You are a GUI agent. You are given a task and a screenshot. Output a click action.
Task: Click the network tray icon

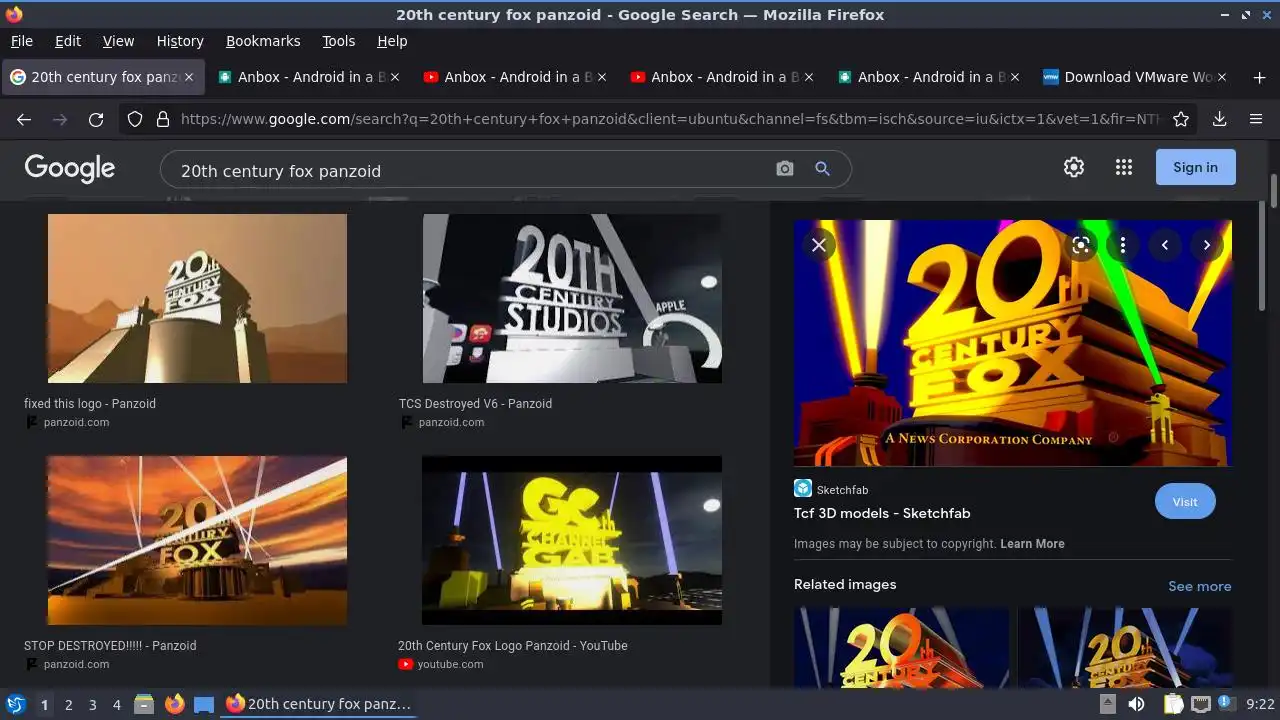[x=1200, y=704]
